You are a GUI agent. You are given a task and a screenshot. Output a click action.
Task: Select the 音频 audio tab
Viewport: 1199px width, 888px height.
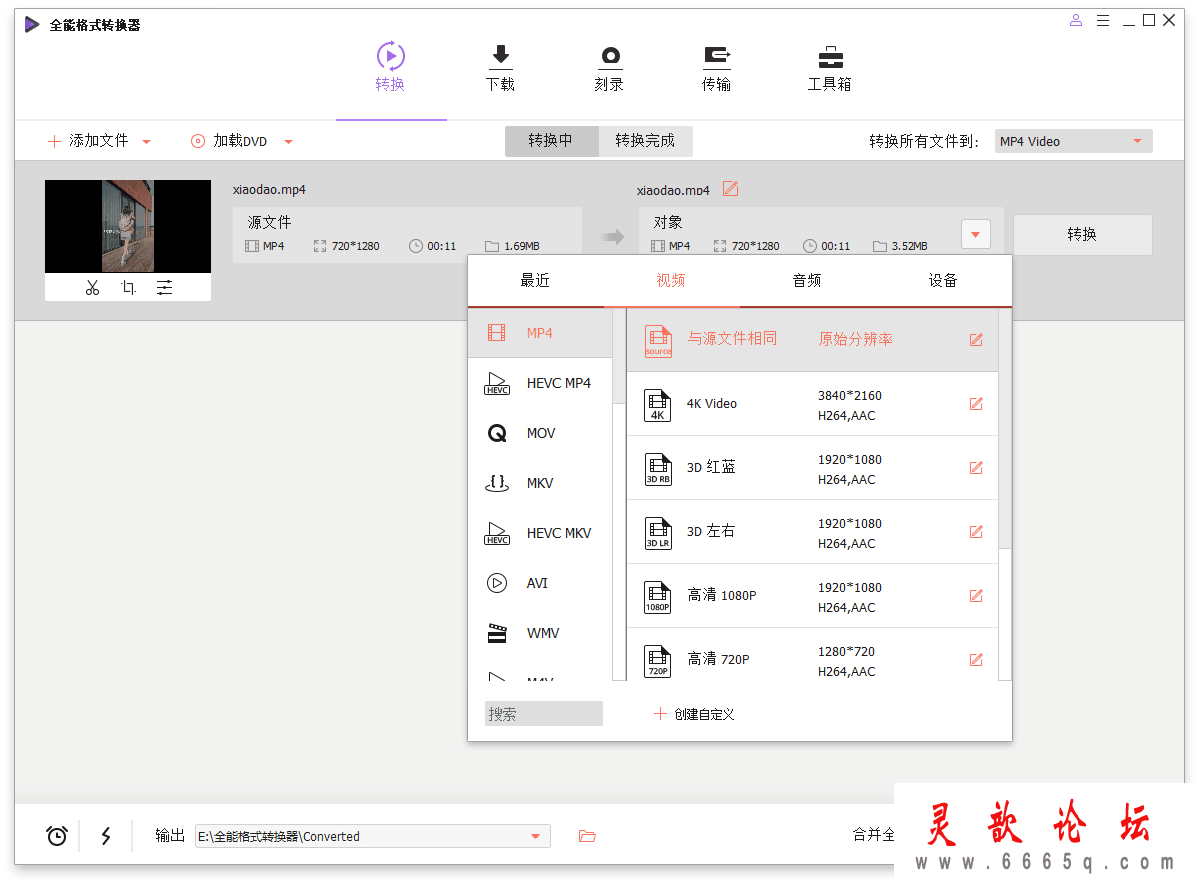(807, 281)
